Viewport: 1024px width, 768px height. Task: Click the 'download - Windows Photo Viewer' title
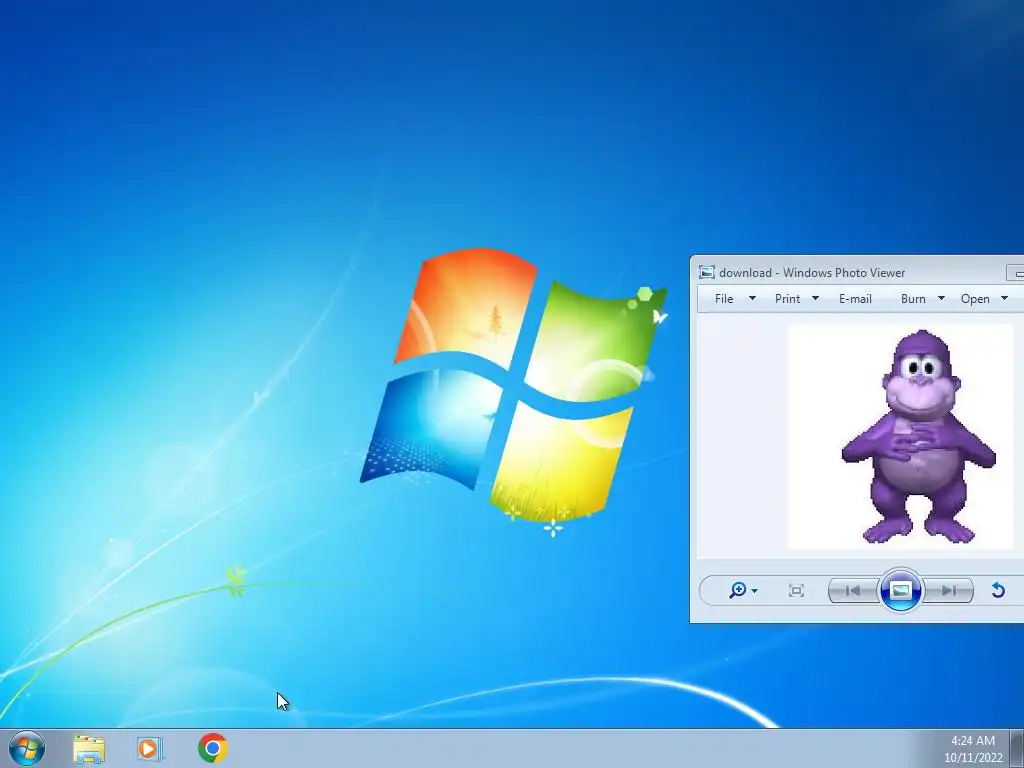pyautogui.click(x=812, y=272)
